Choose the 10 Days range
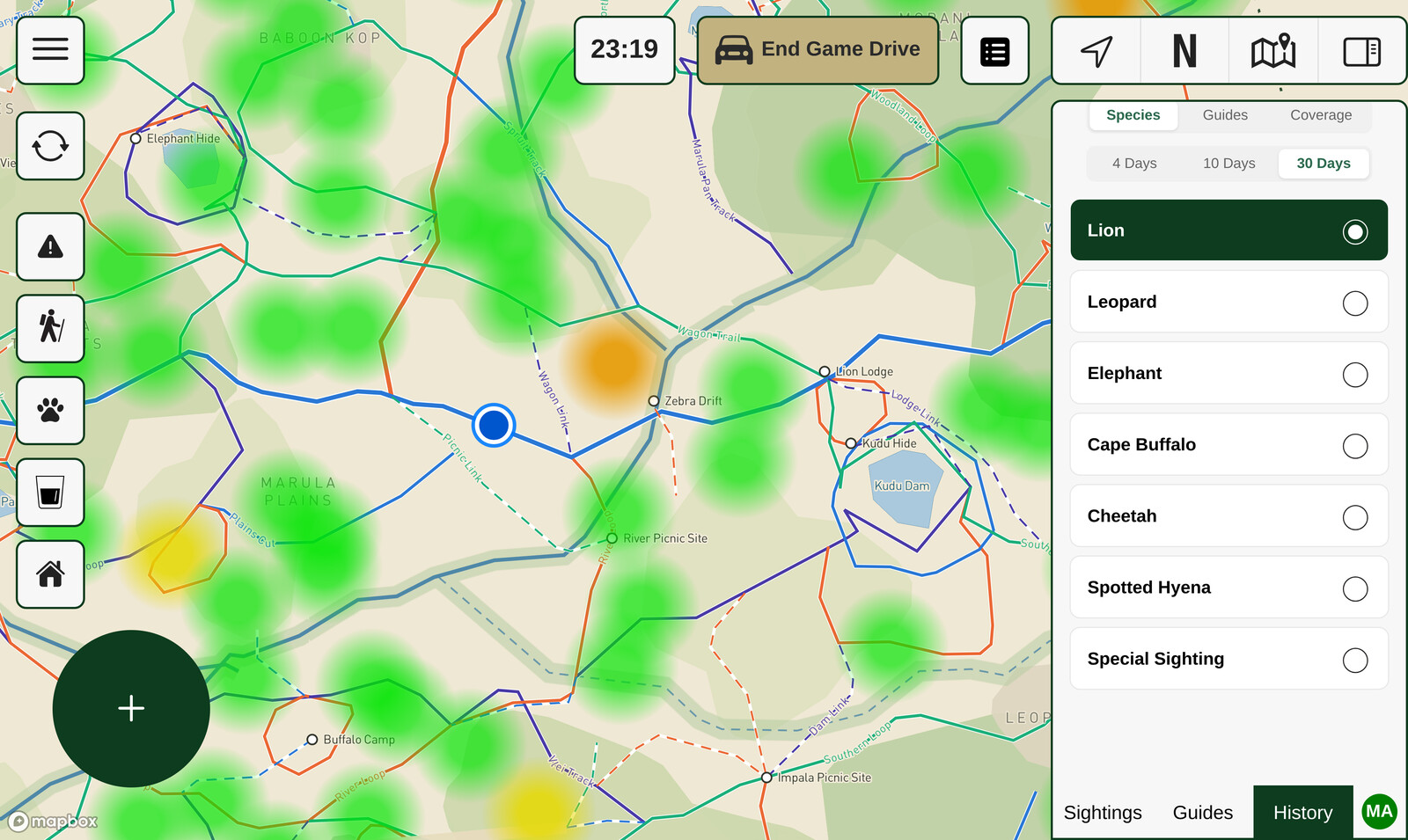 tap(1228, 164)
